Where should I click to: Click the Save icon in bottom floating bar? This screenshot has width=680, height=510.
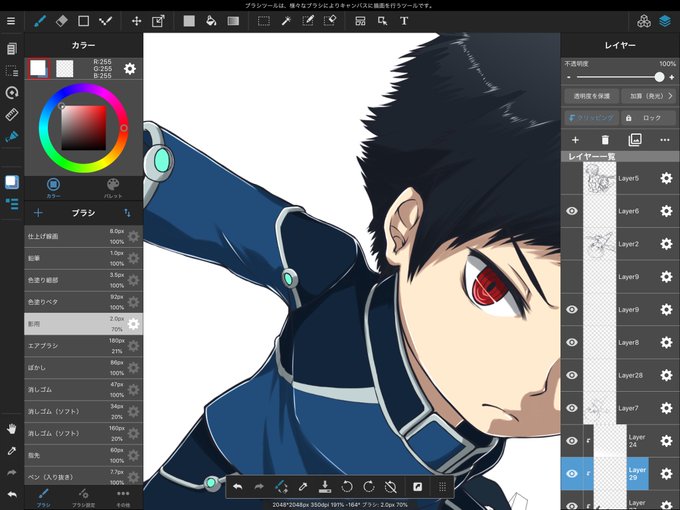pyautogui.click(x=324, y=487)
